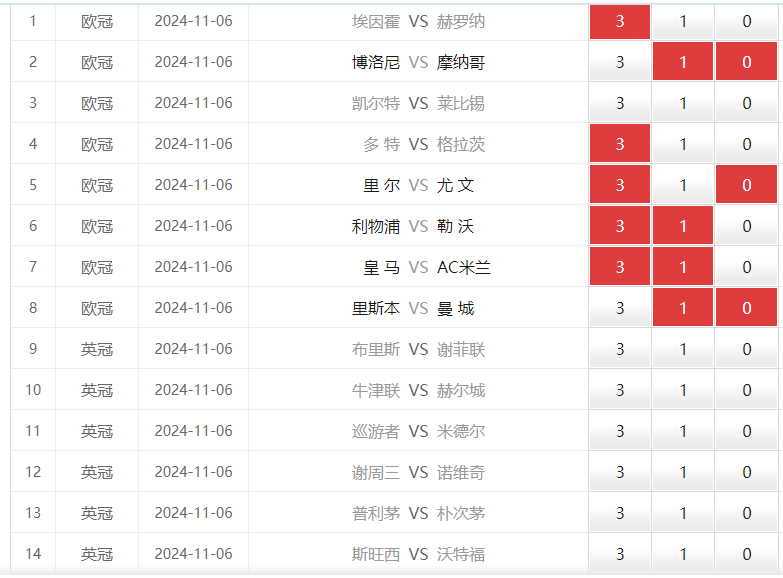
Task: Select 3 for 凯尔特 VS 莱比锡 match
Action: (620, 103)
